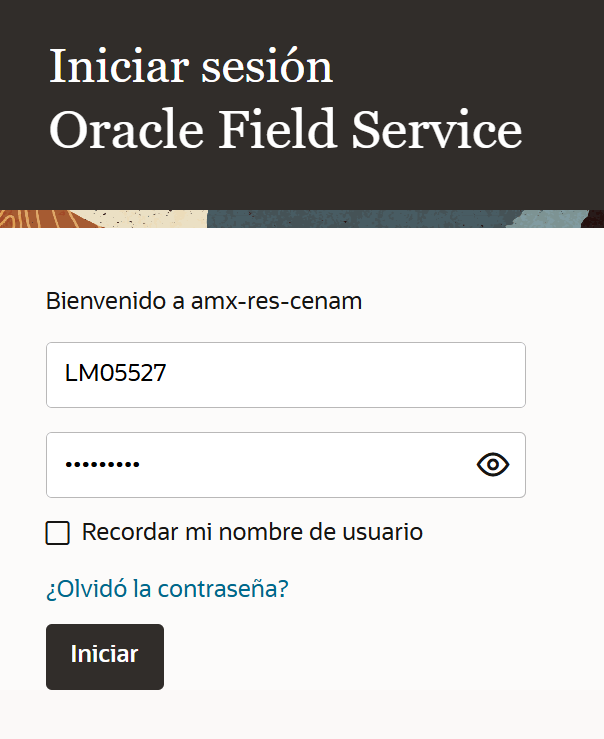Open the forgotten password recovery link

click(167, 589)
